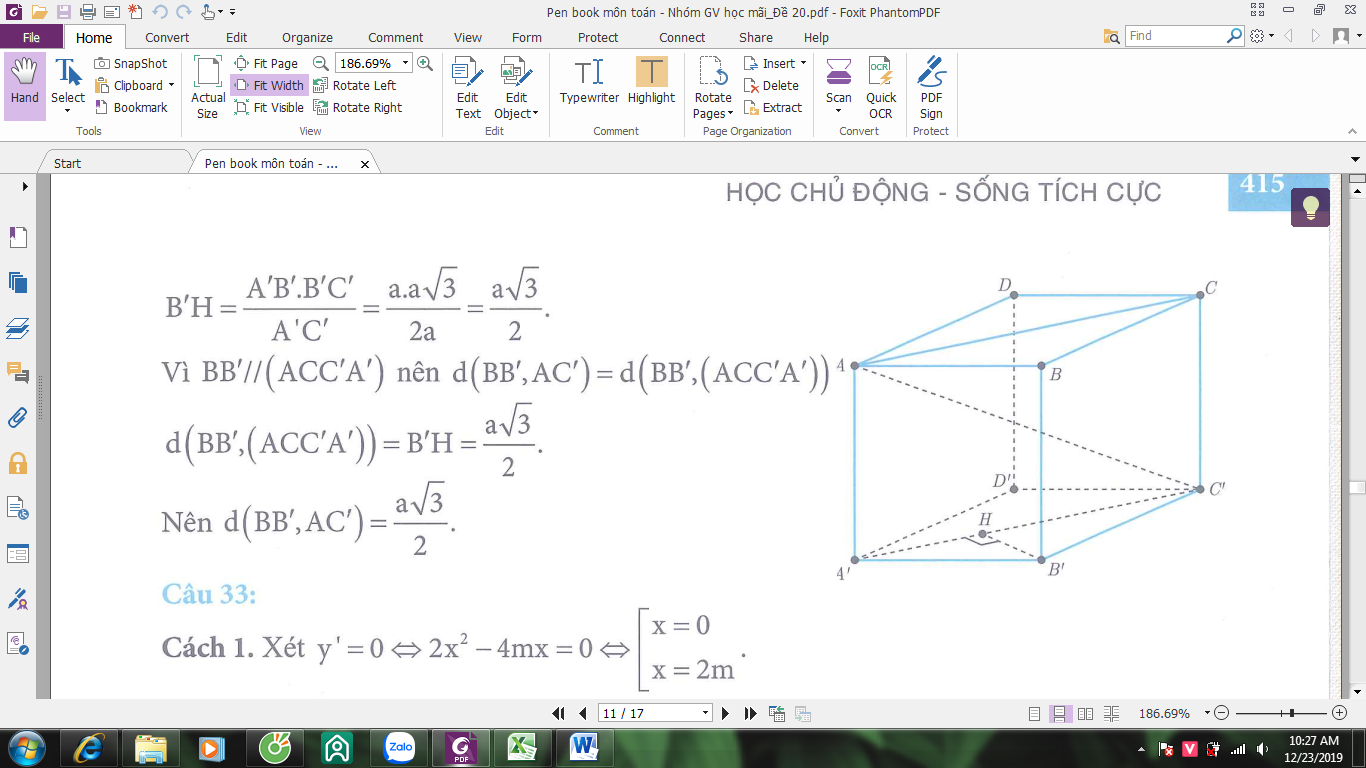Click in the Find search field
Viewport: 1366px width, 768px height.
pos(1174,35)
